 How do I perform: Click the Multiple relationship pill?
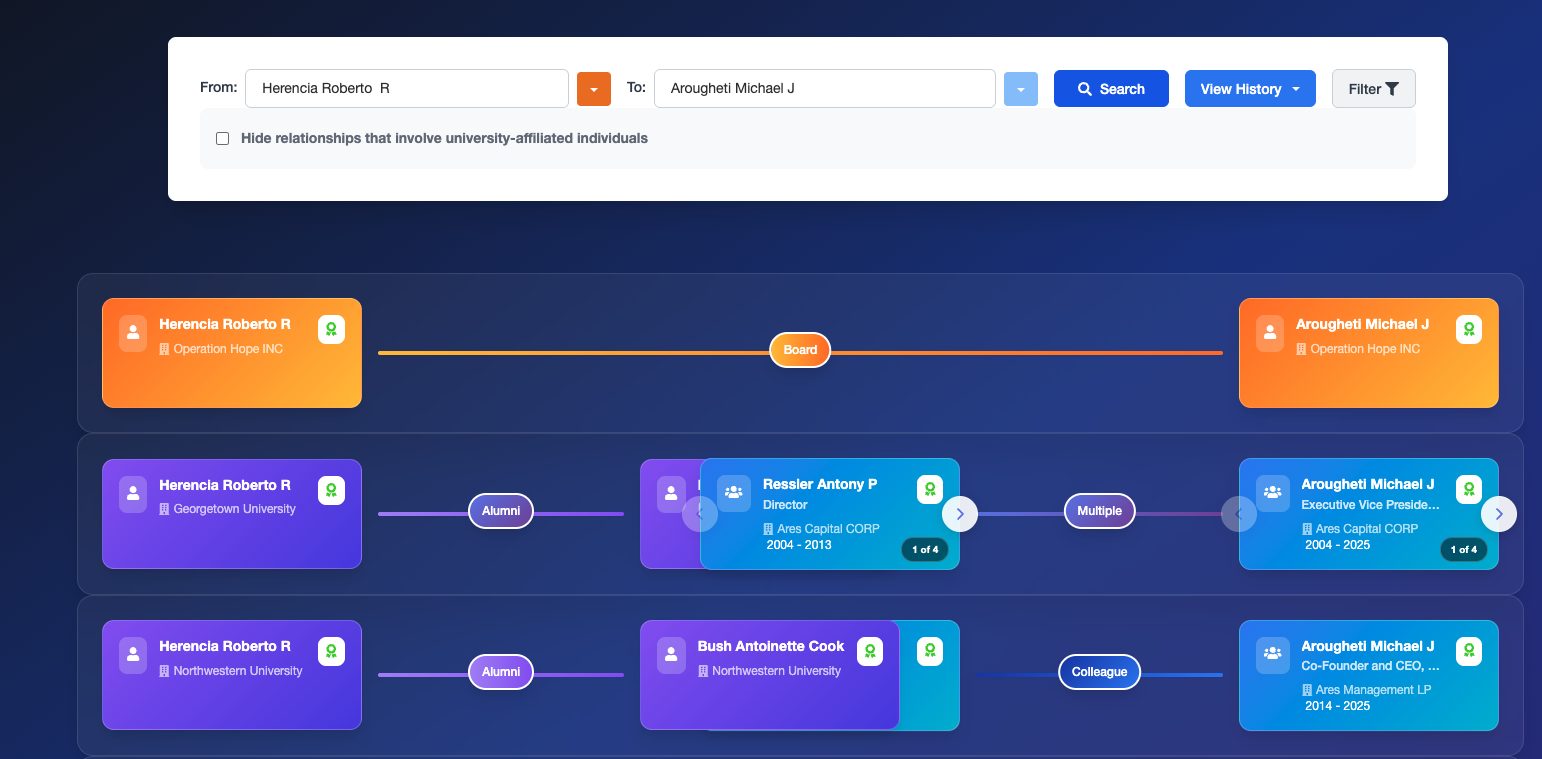pyautogui.click(x=1100, y=511)
